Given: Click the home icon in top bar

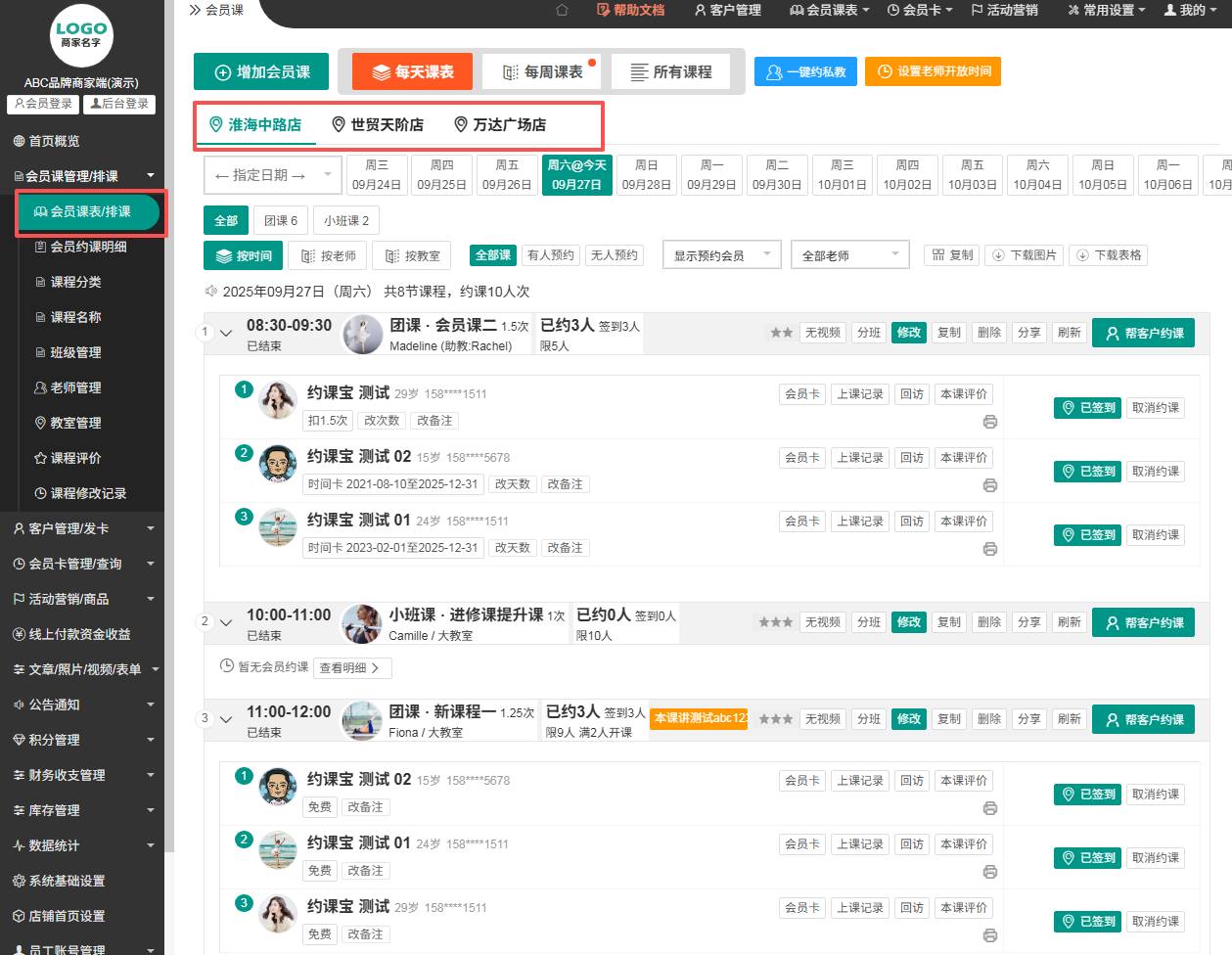Looking at the screenshot, I should (562, 10).
